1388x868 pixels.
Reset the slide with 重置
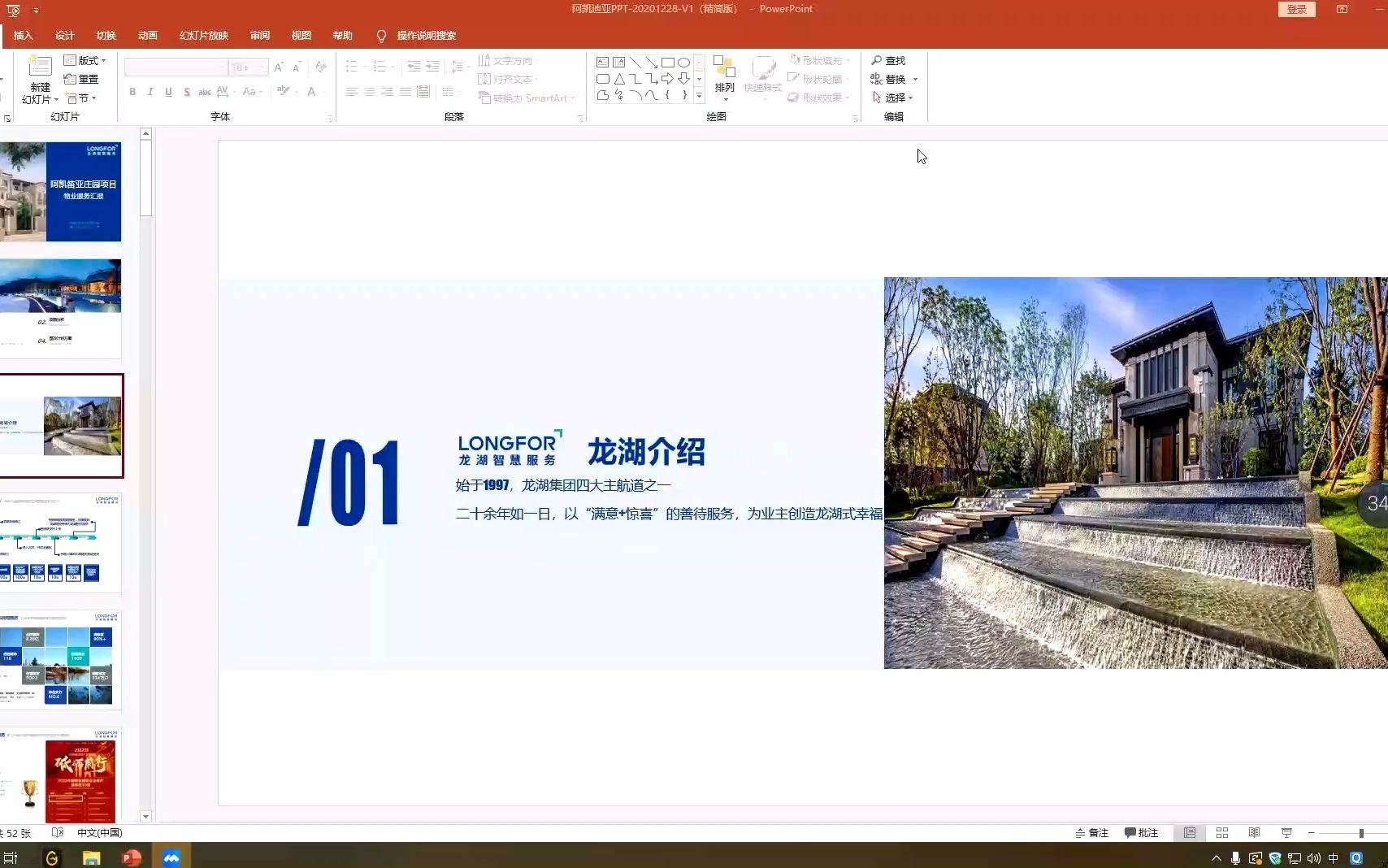coord(81,79)
